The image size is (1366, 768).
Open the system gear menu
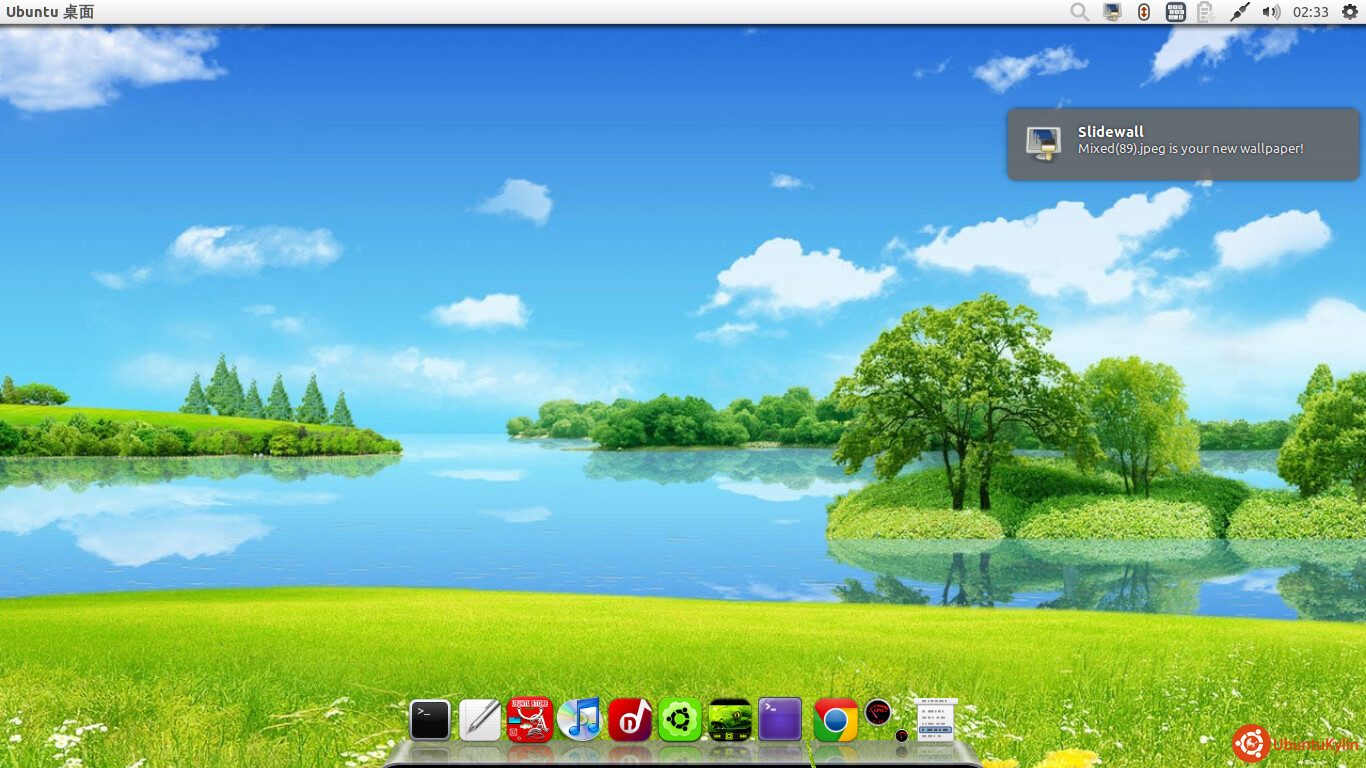pos(1350,12)
